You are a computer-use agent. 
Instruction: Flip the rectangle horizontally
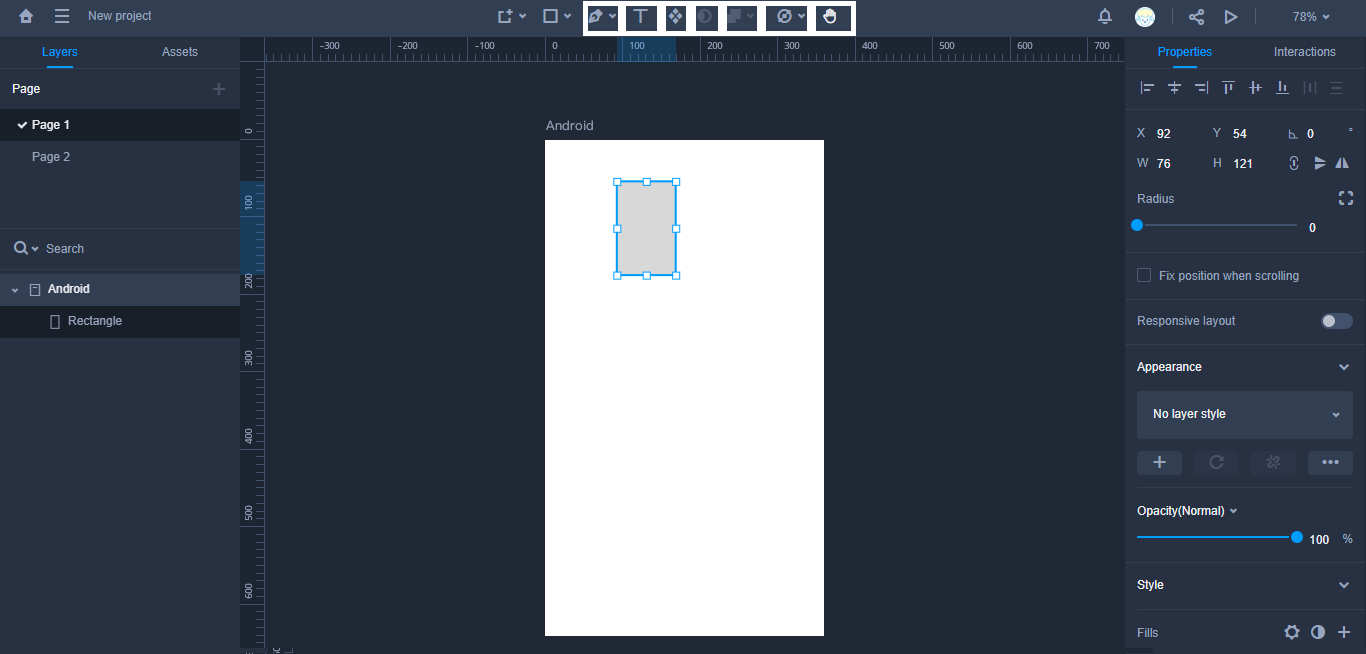coord(1342,163)
